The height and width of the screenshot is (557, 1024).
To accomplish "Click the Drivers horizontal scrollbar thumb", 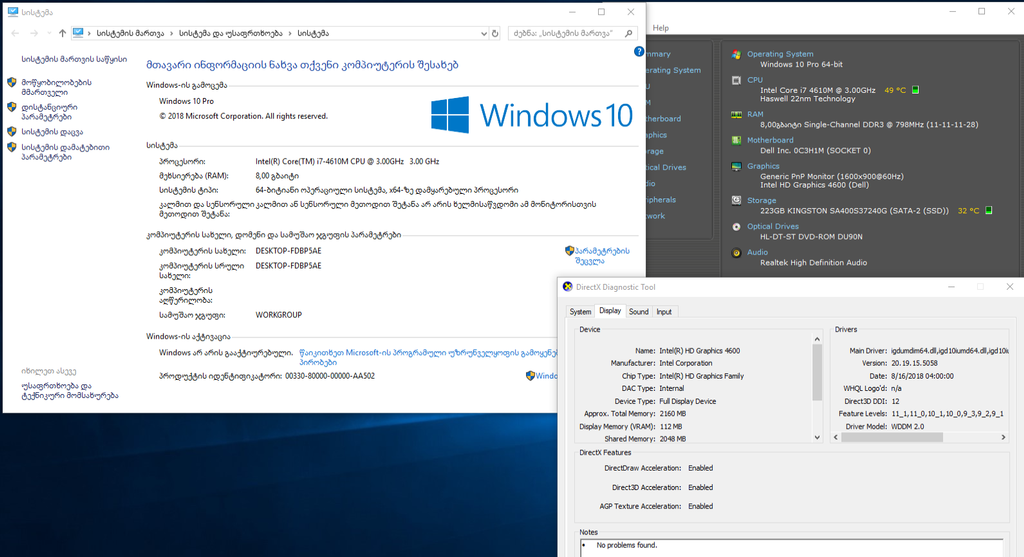I will point(892,438).
